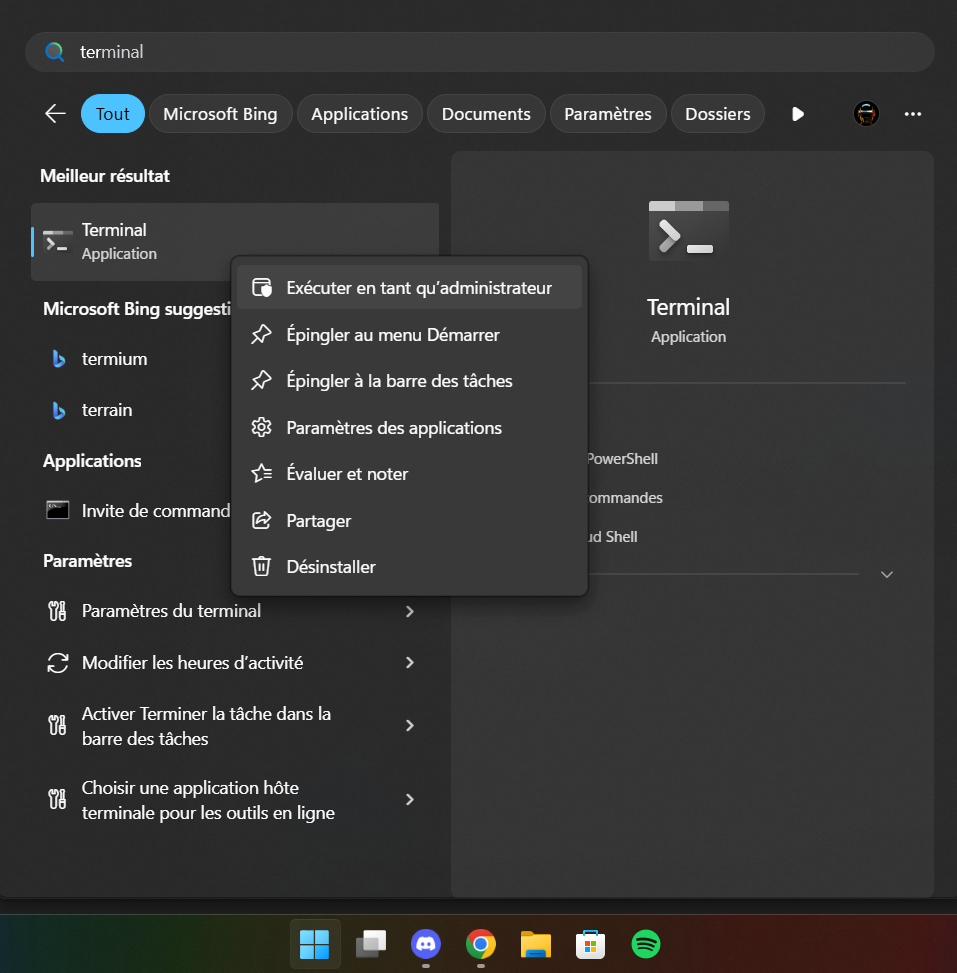Switch to the Documents filter tab

(485, 114)
